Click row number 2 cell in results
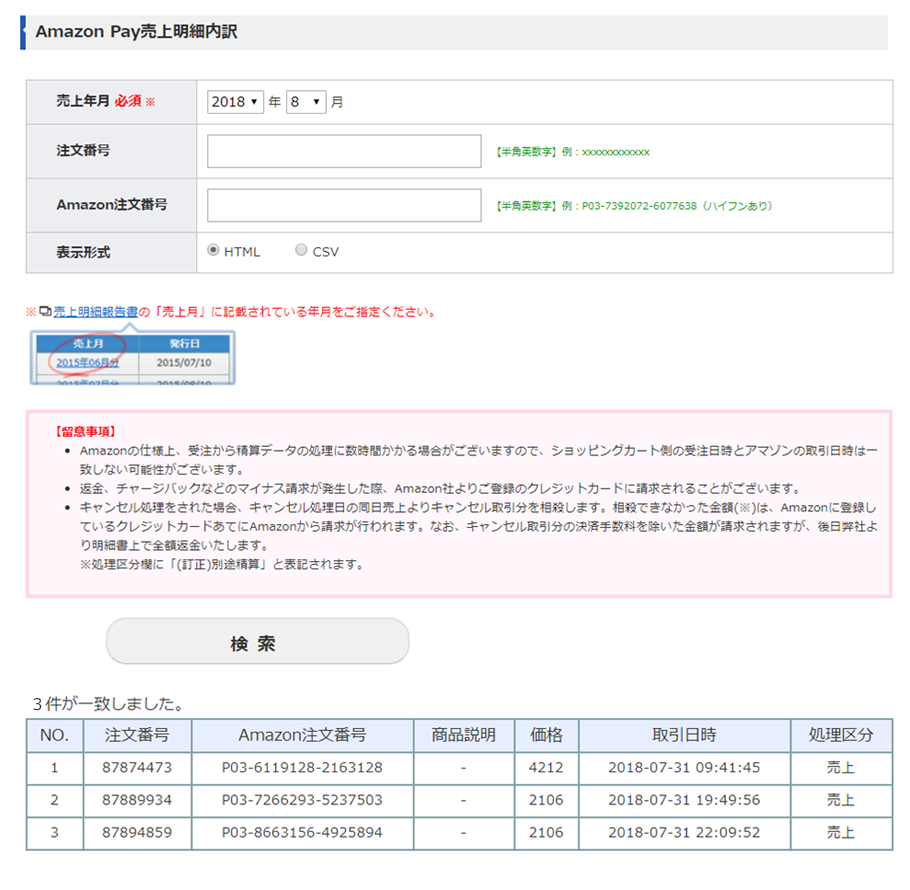This screenshot has height=890, width=910. tap(55, 801)
